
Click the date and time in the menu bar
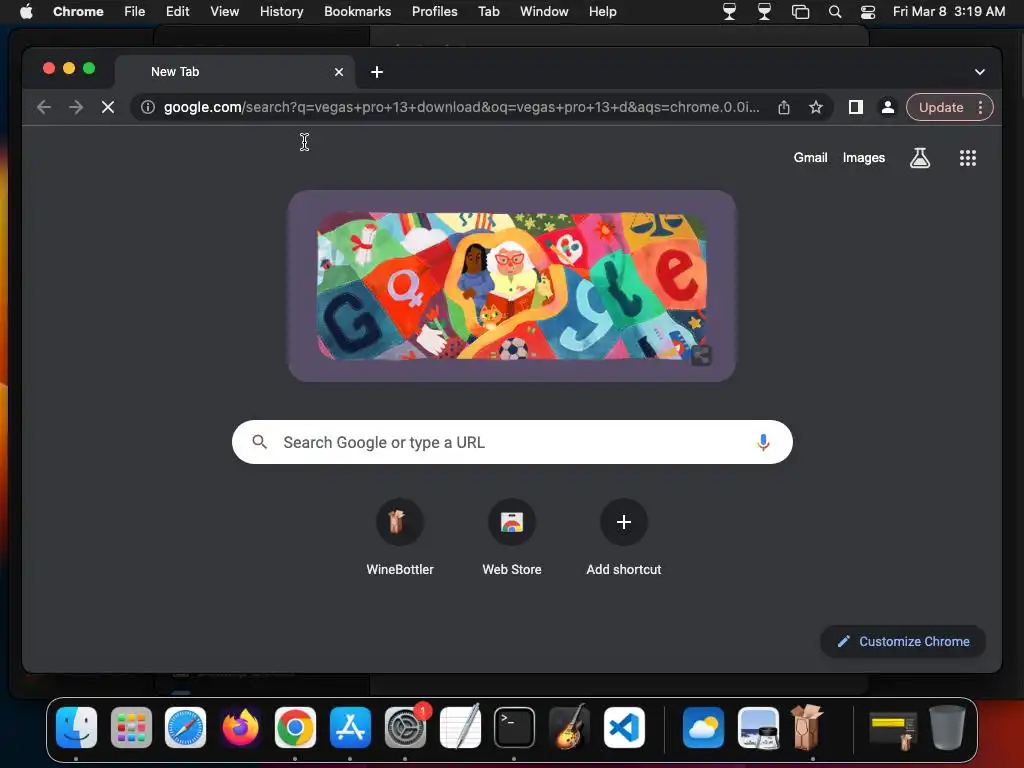click(x=948, y=11)
